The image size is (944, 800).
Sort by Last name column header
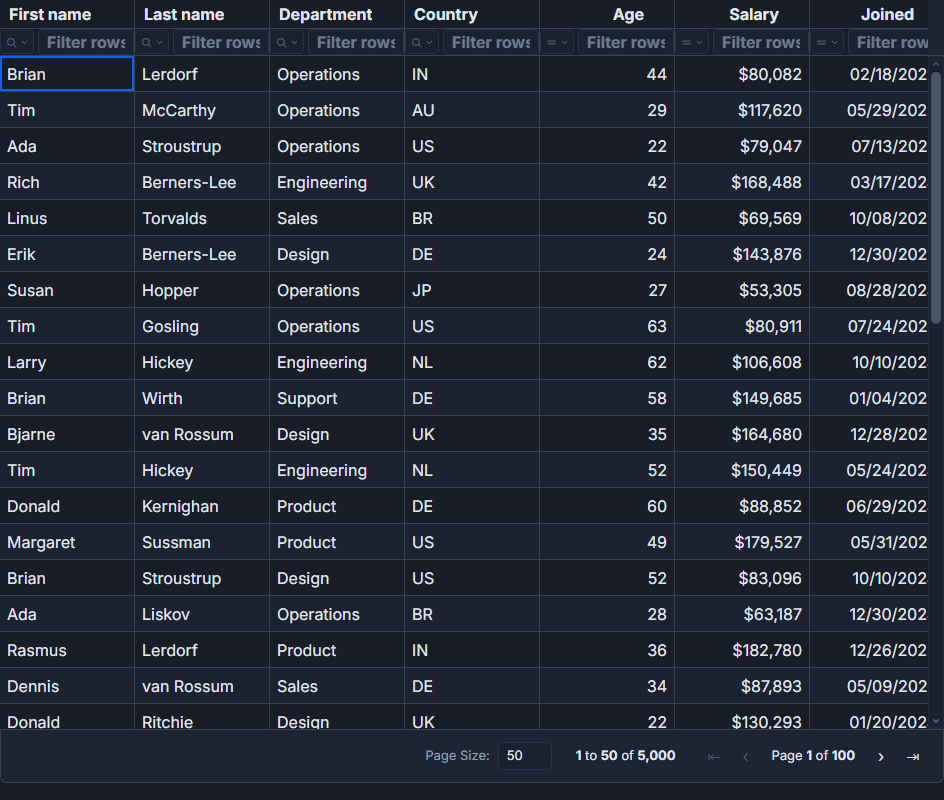(x=202, y=14)
